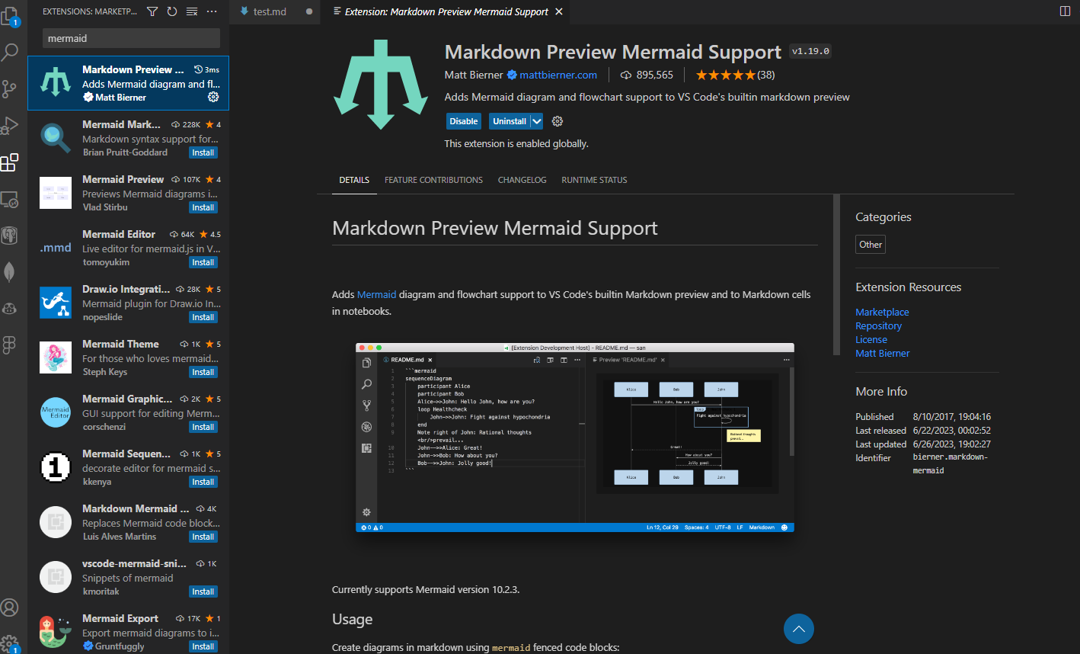This screenshot has height=654, width=1080.
Task: Click the split editor right icon
Action: click(1064, 12)
